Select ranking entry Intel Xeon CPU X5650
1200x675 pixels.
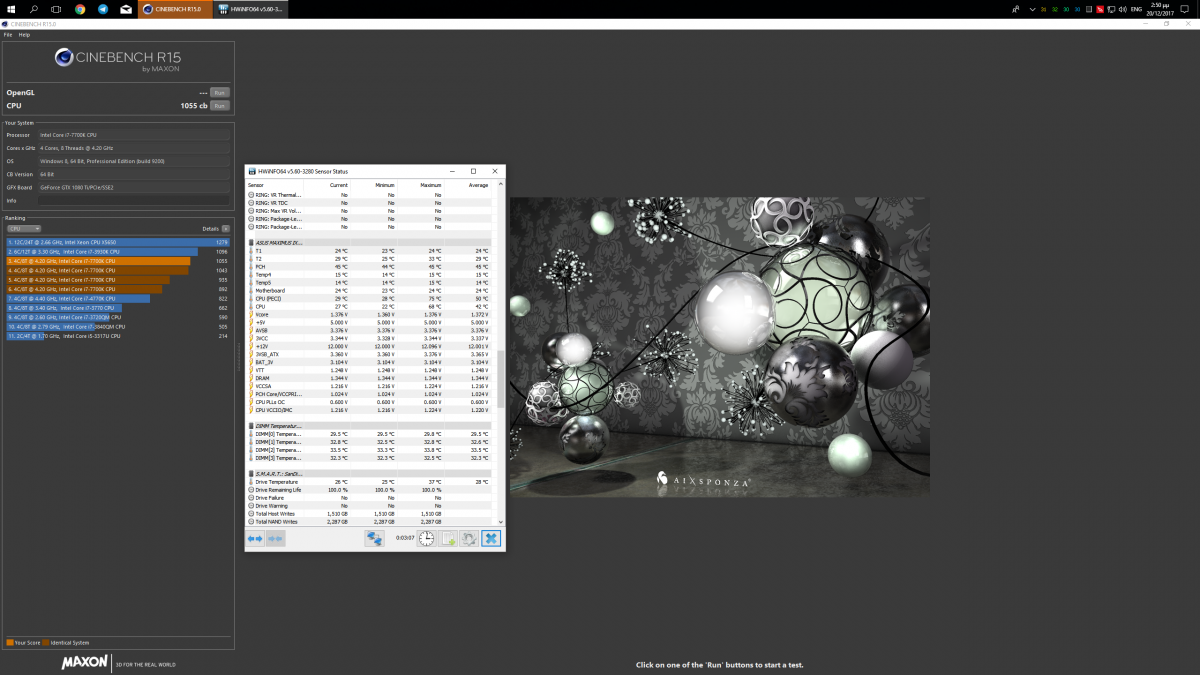117,242
